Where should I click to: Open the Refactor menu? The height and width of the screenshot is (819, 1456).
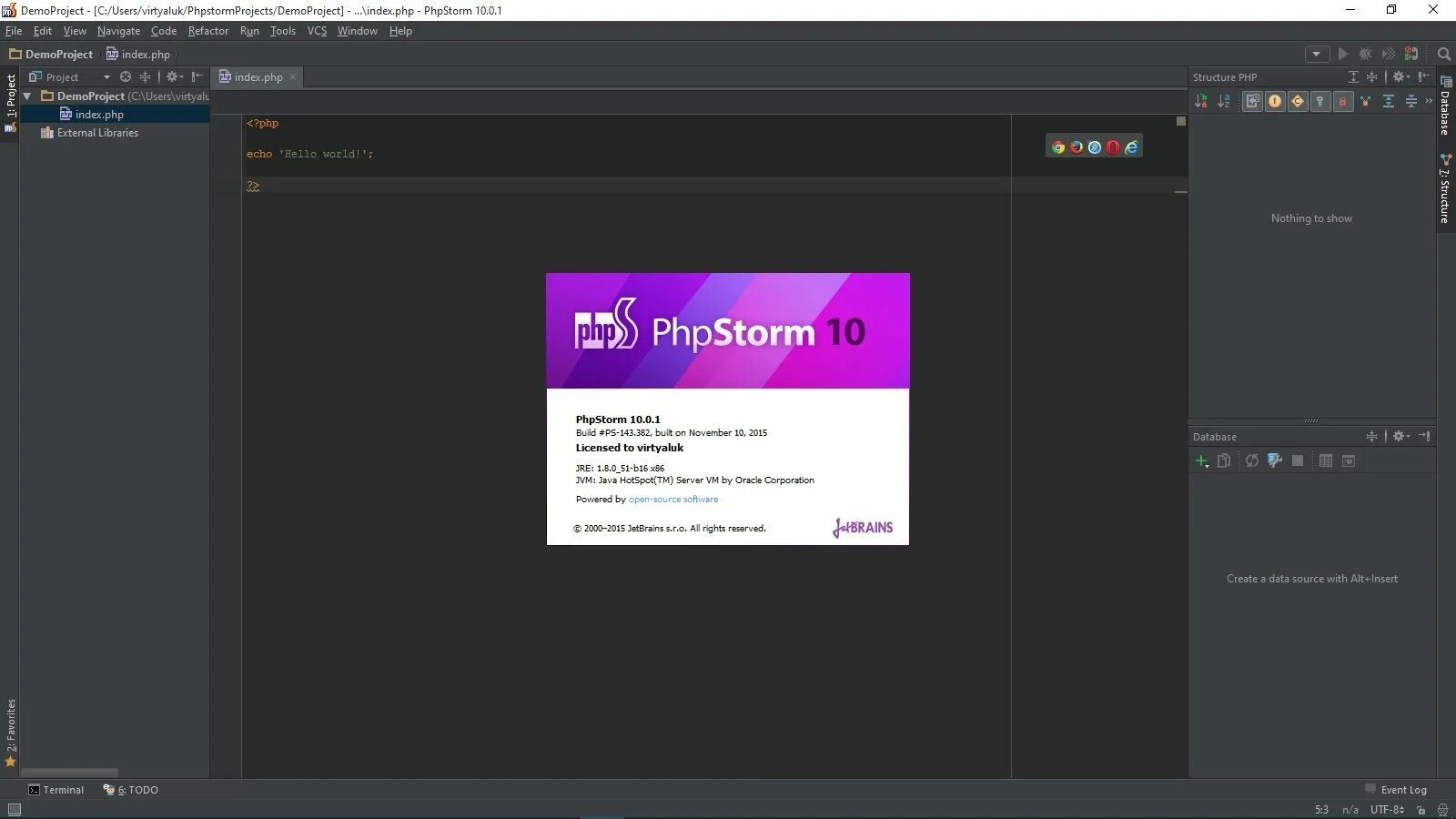tap(208, 31)
